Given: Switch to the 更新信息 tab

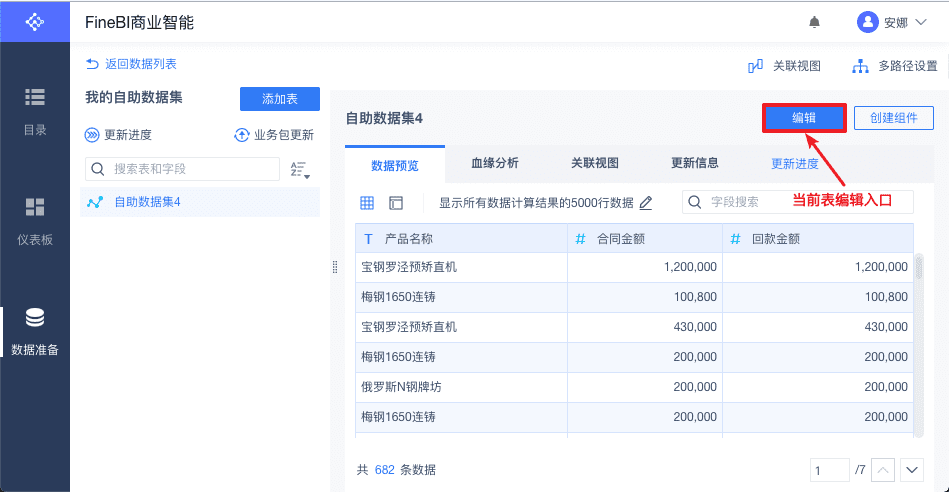Looking at the screenshot, I should click(694, 163).
